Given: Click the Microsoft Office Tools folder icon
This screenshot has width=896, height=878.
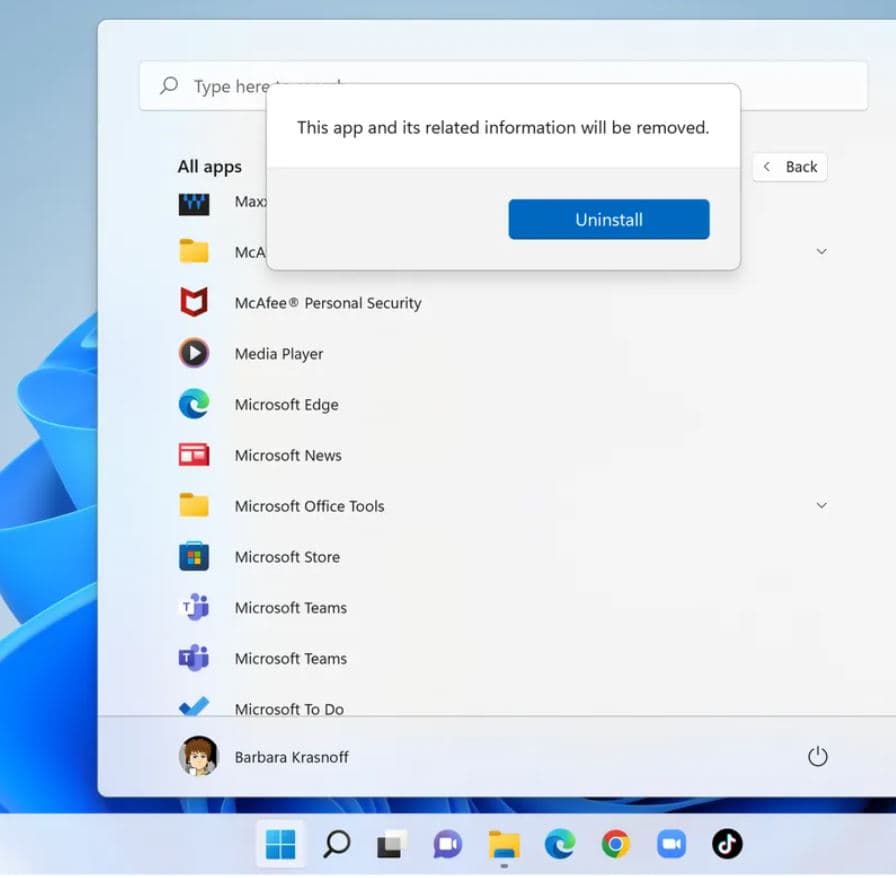Looking at the screenshot, I should point(194,505).
